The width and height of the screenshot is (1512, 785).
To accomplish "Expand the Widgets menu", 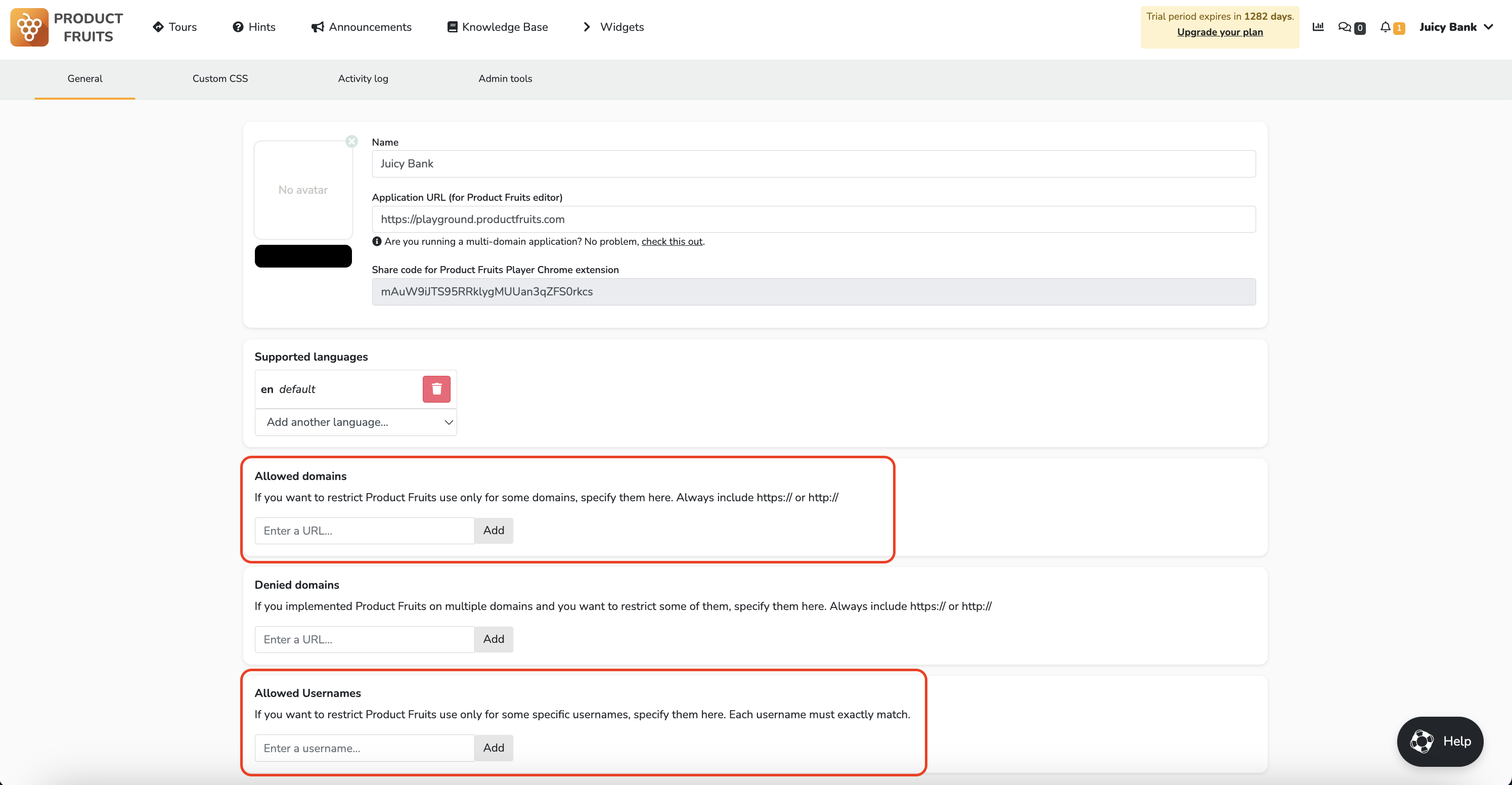I will (x=613, y=27).
